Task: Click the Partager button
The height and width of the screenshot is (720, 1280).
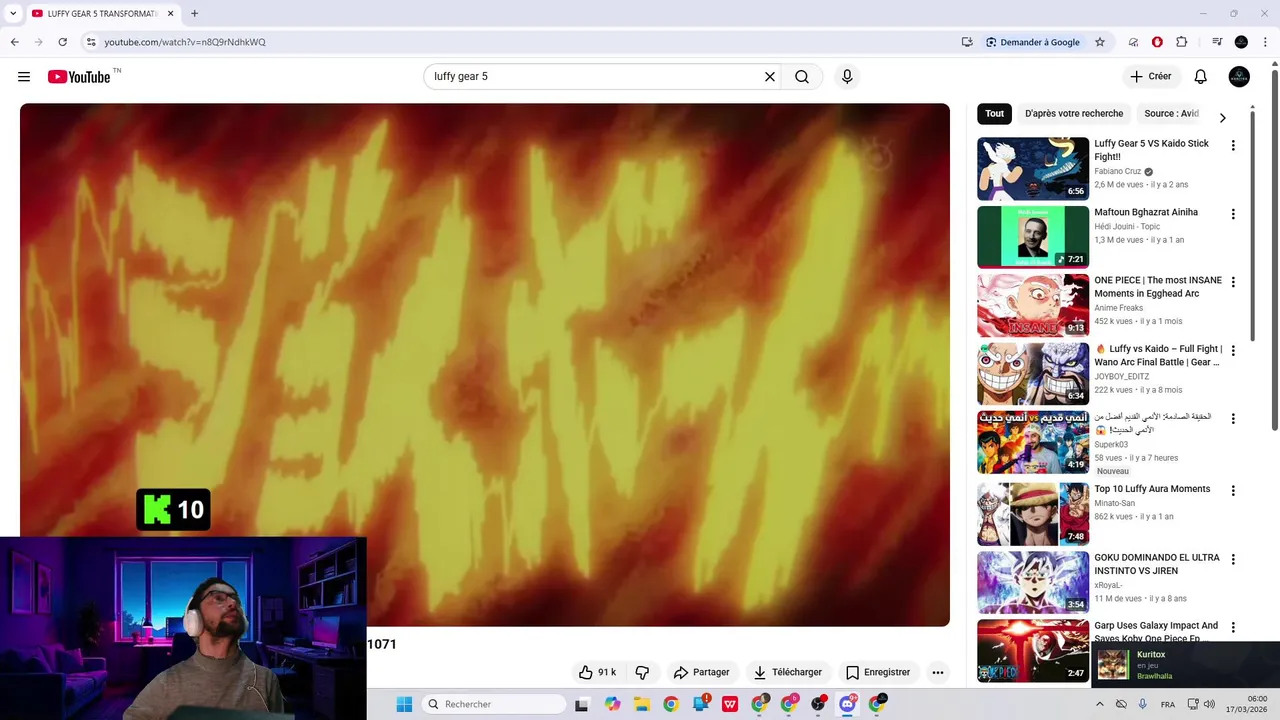Action: point(701,672)
